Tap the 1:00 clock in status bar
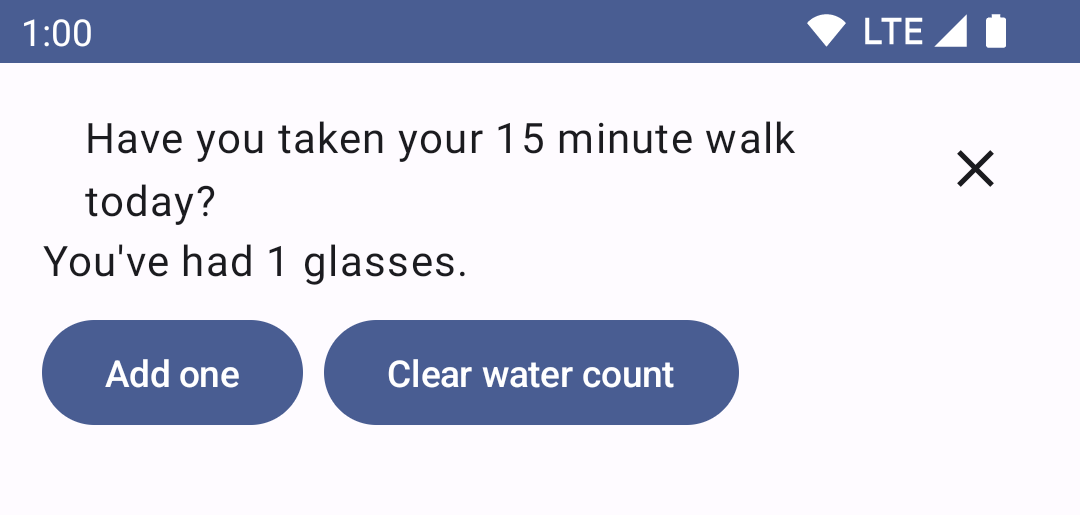The width and height of the screenshot is (1080, 515). coord(57,33)
